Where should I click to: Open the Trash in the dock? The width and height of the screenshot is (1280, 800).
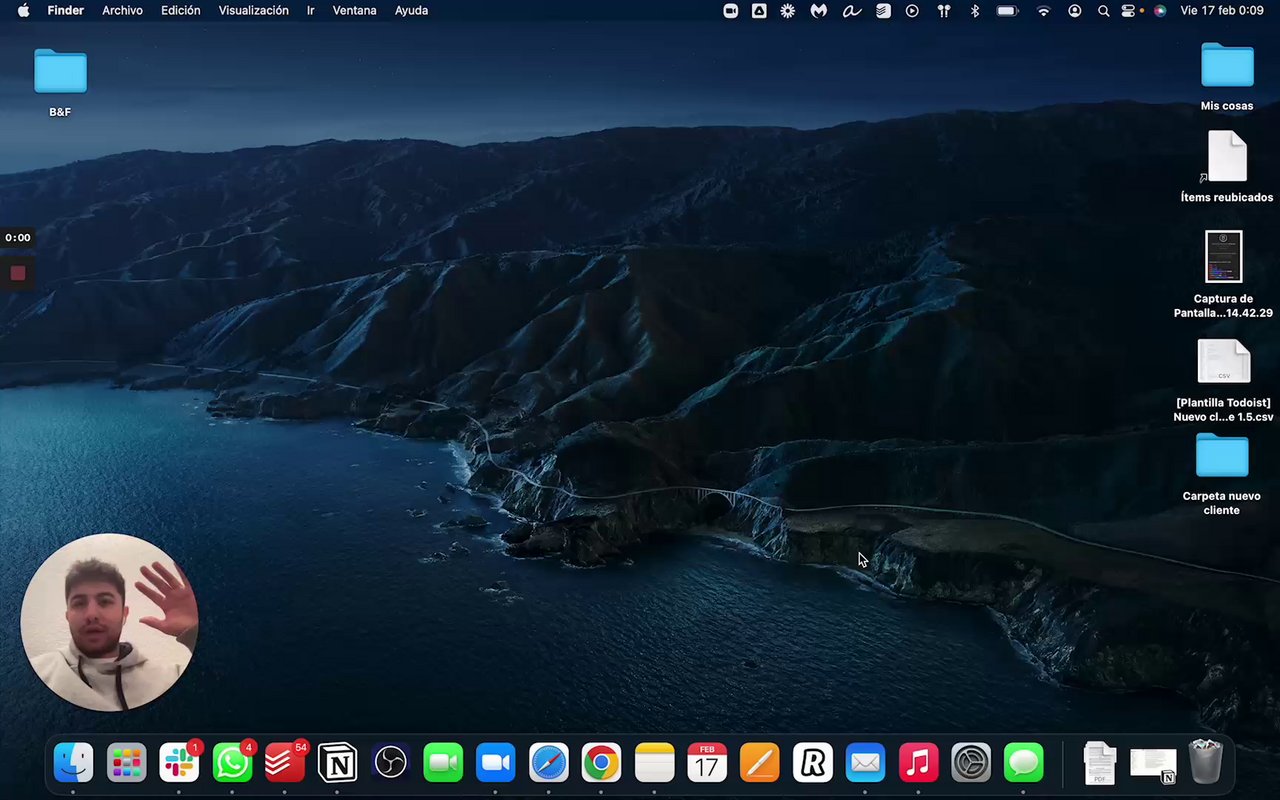point(1205,762)
